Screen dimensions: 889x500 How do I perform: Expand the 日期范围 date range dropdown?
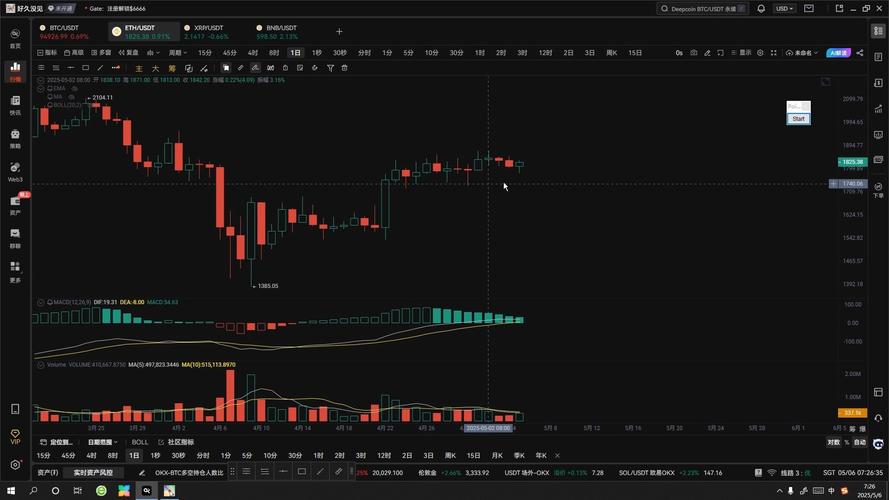pos(102,442)
